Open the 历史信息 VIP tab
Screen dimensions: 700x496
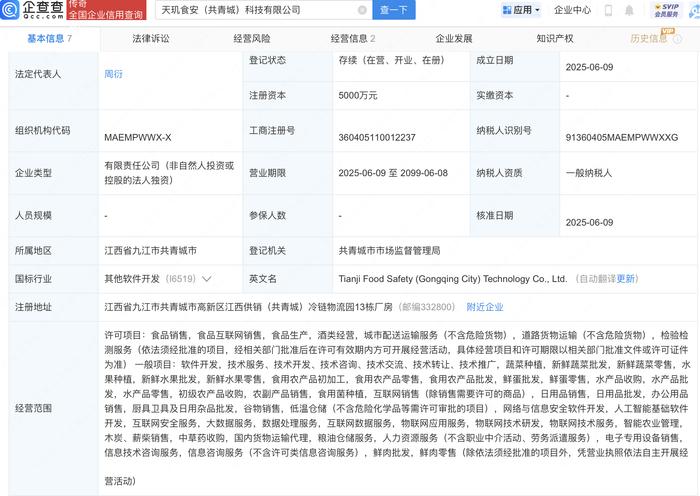[656, 39]
